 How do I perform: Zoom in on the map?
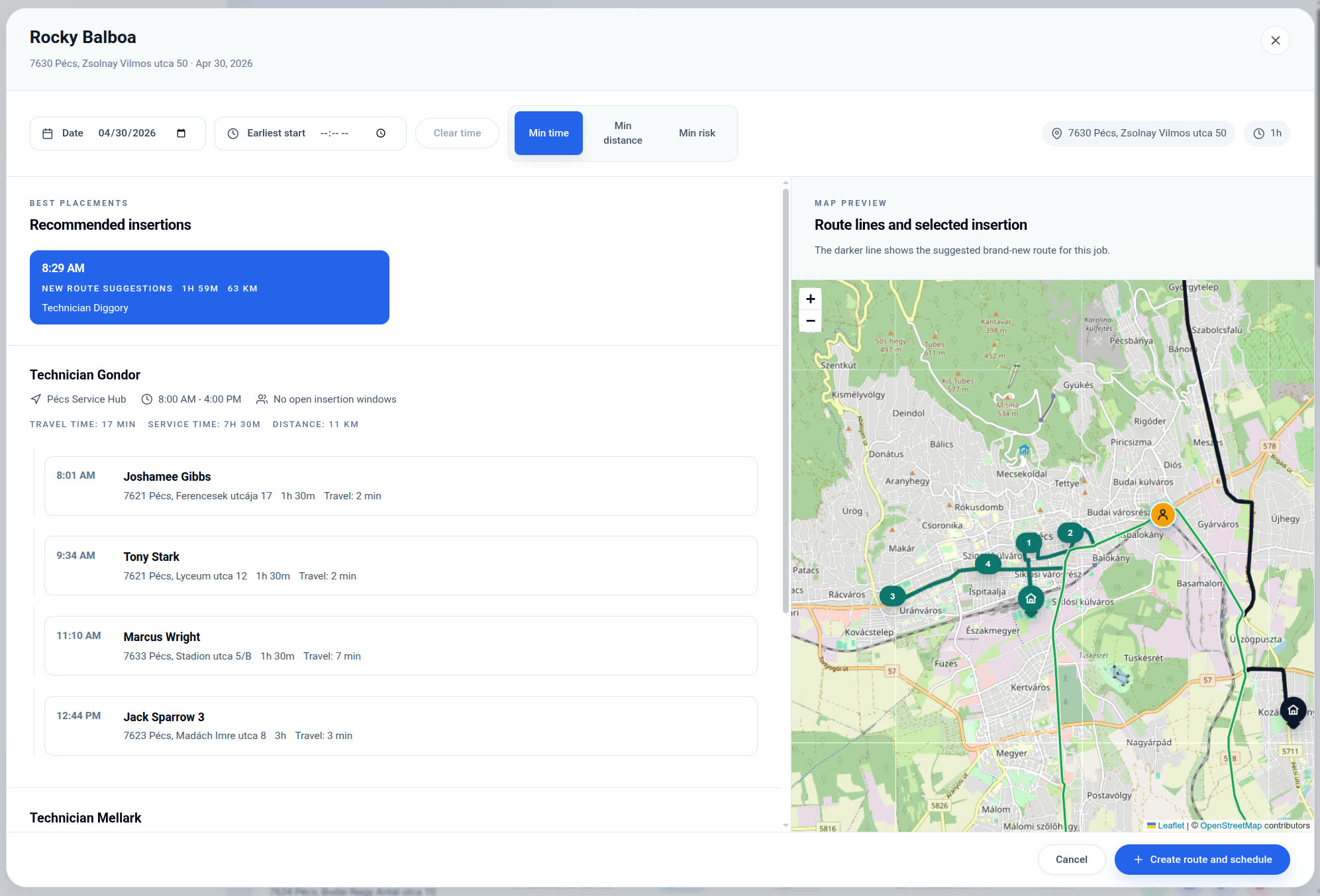click(810, 299)
